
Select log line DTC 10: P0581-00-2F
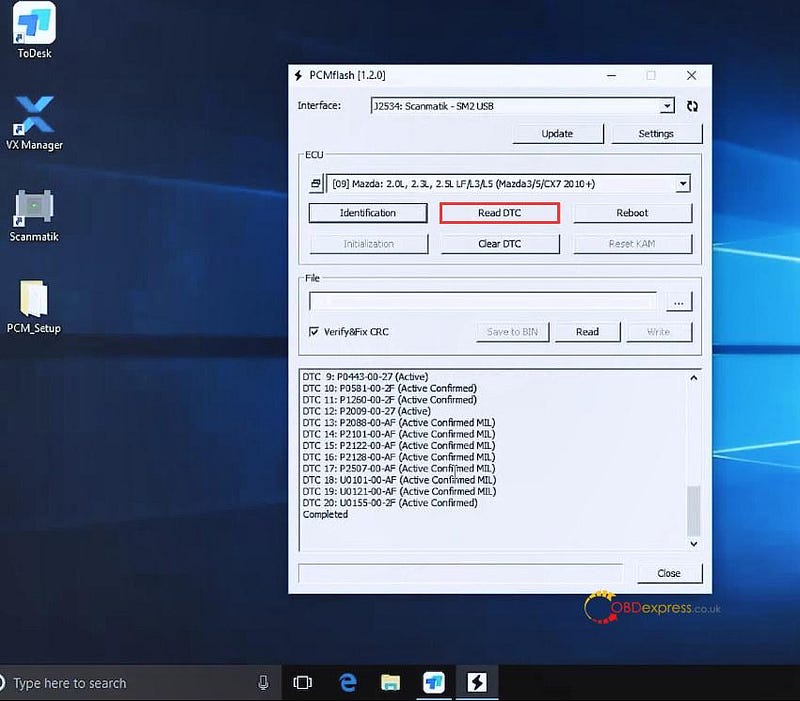(390, 388)
